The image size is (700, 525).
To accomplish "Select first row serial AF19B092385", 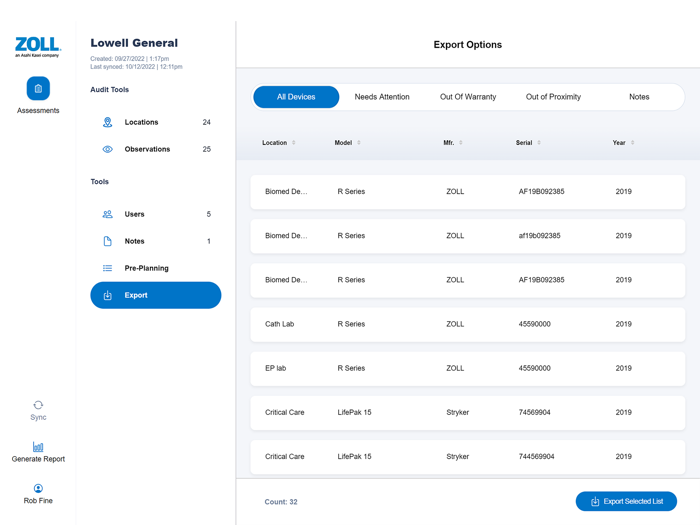I will coord(541,192).
